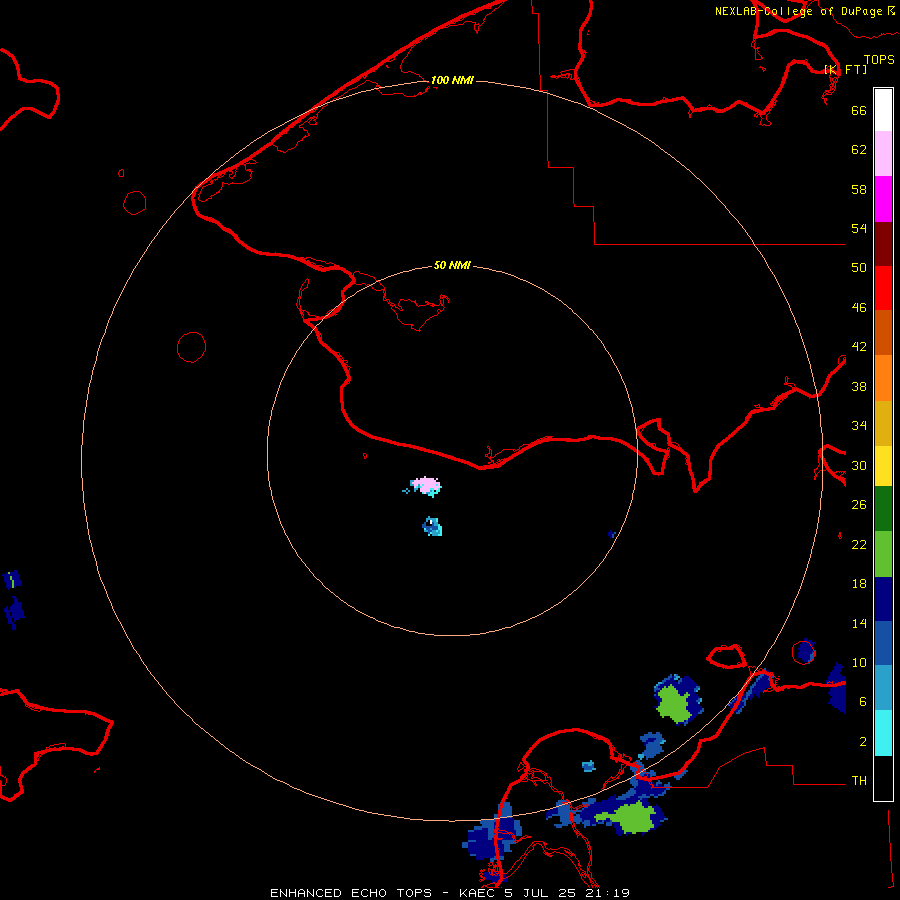900x900 pixels.
Task: Click the '34' legend label
Action: [859, 426]
